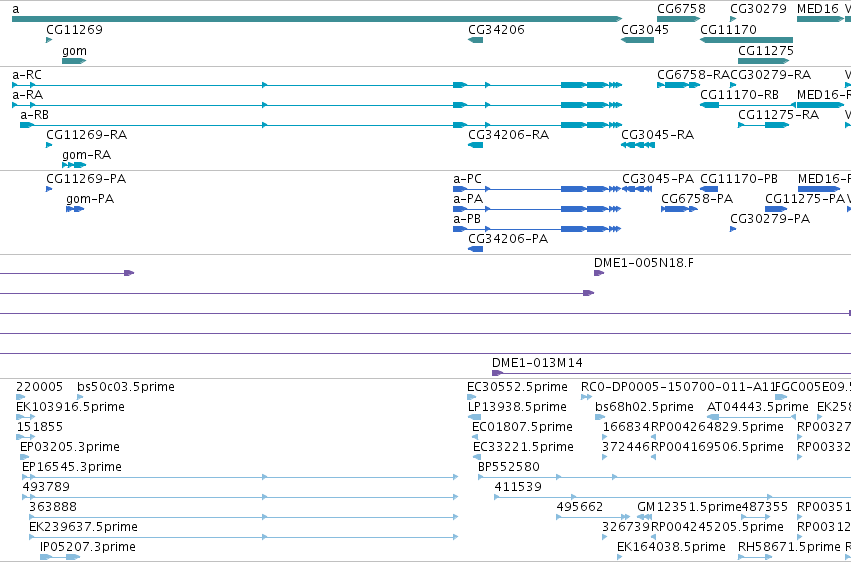Select the 151855 EST label
This screenshot has width=851, height=562.
40,427
